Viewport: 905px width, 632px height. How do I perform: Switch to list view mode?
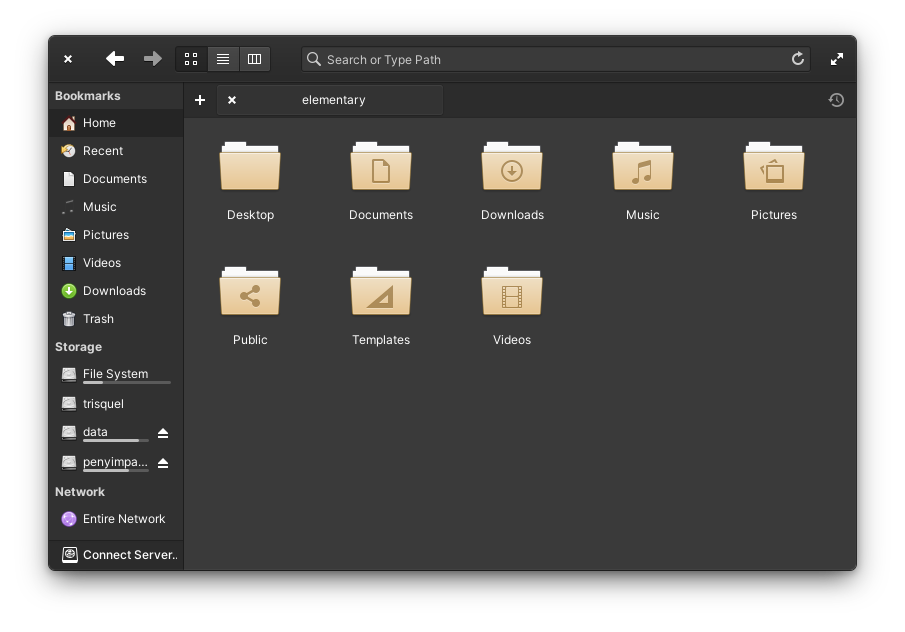tap(223, 59)
